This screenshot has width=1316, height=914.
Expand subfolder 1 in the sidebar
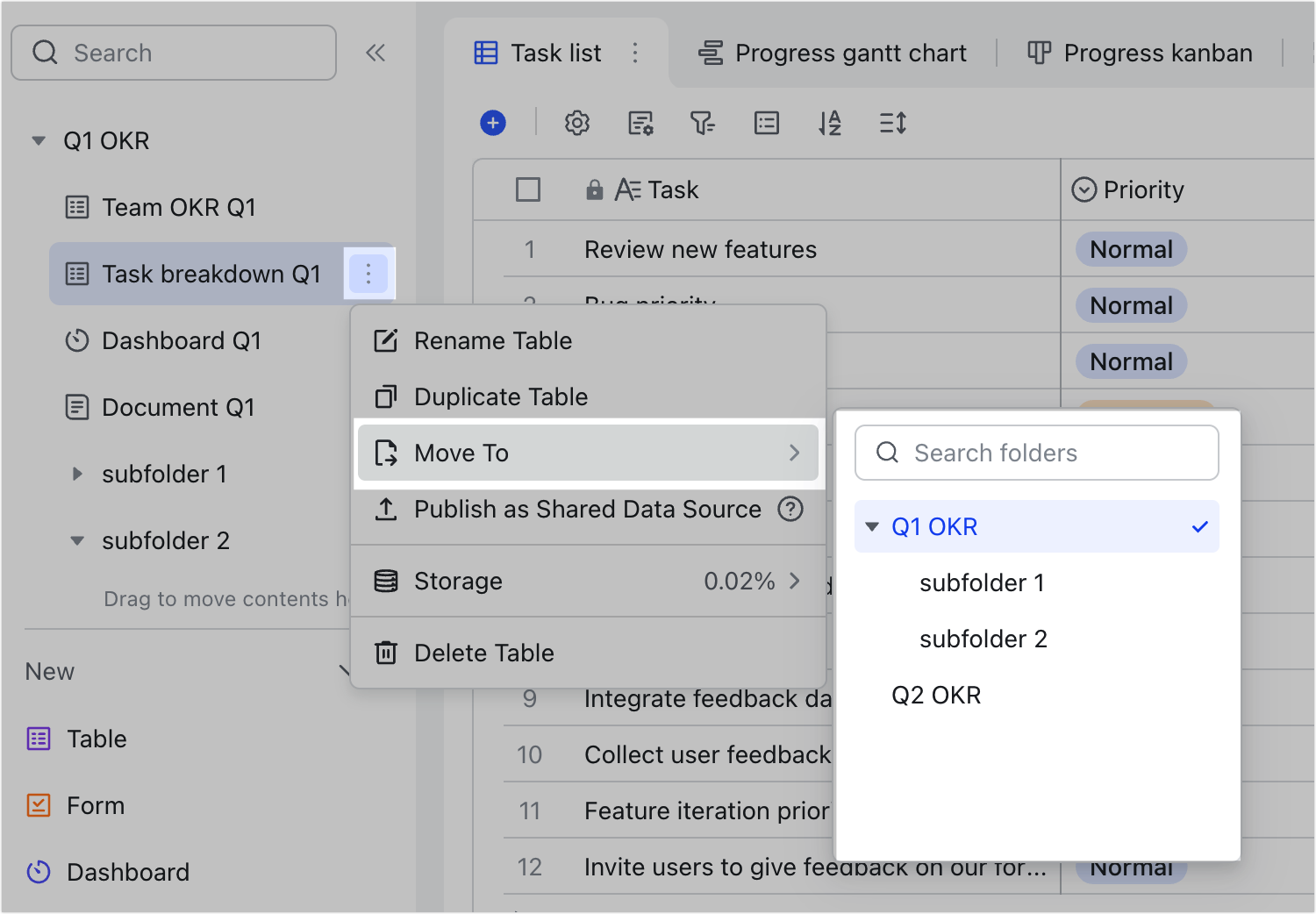pyautogui.click(x=77, y=474)
